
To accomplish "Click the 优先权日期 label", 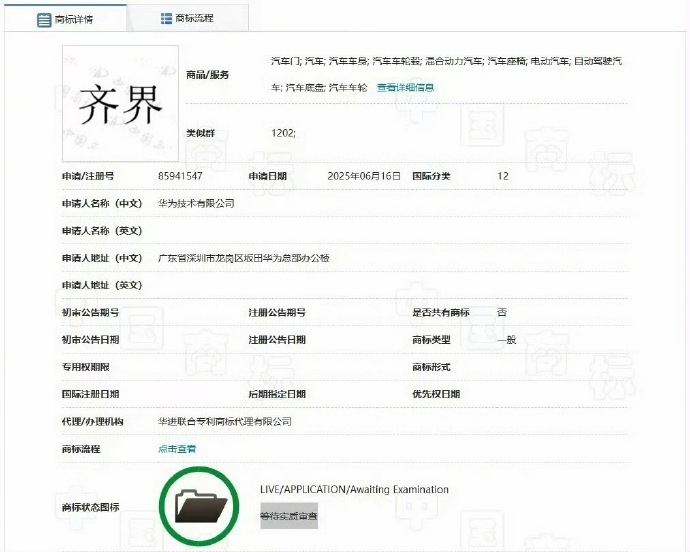I will coord(436,394).
